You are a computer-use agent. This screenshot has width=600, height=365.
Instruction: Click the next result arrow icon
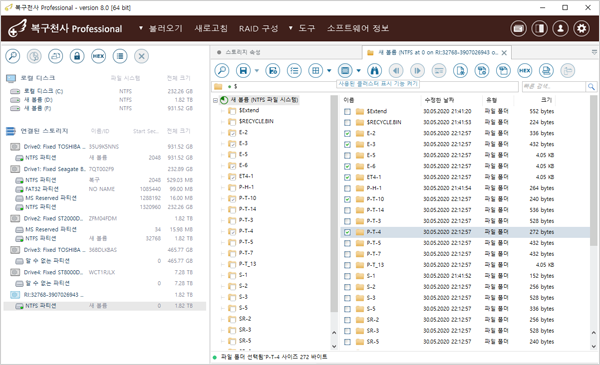tap(417, 70)
